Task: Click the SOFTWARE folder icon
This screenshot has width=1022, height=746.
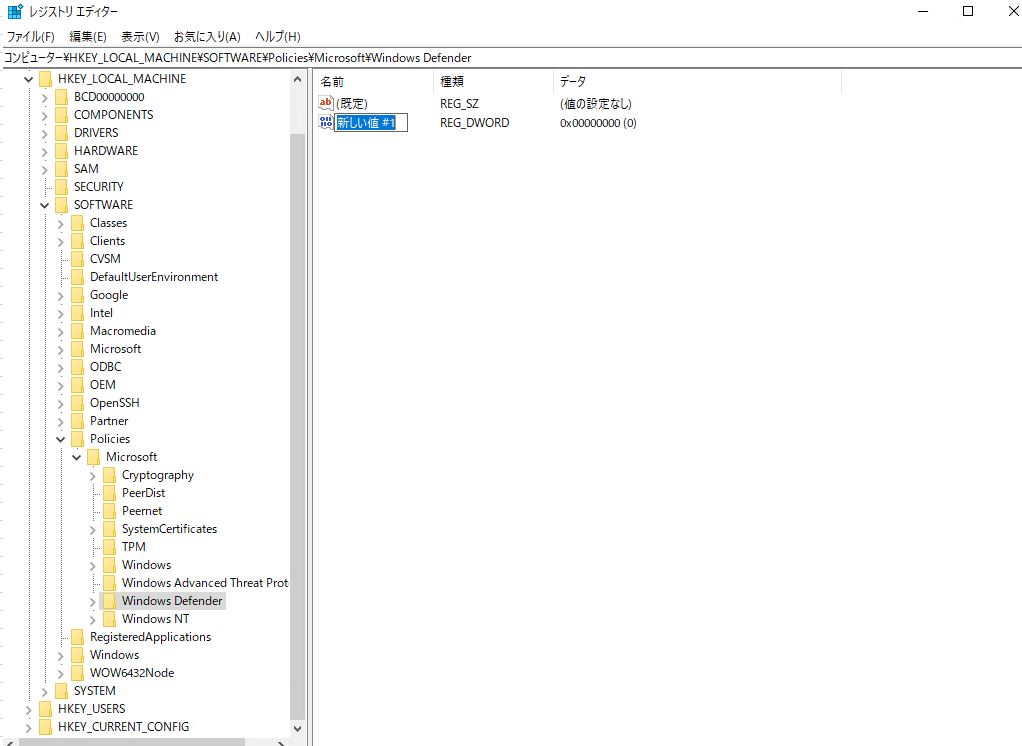Action: click(62, 205)
